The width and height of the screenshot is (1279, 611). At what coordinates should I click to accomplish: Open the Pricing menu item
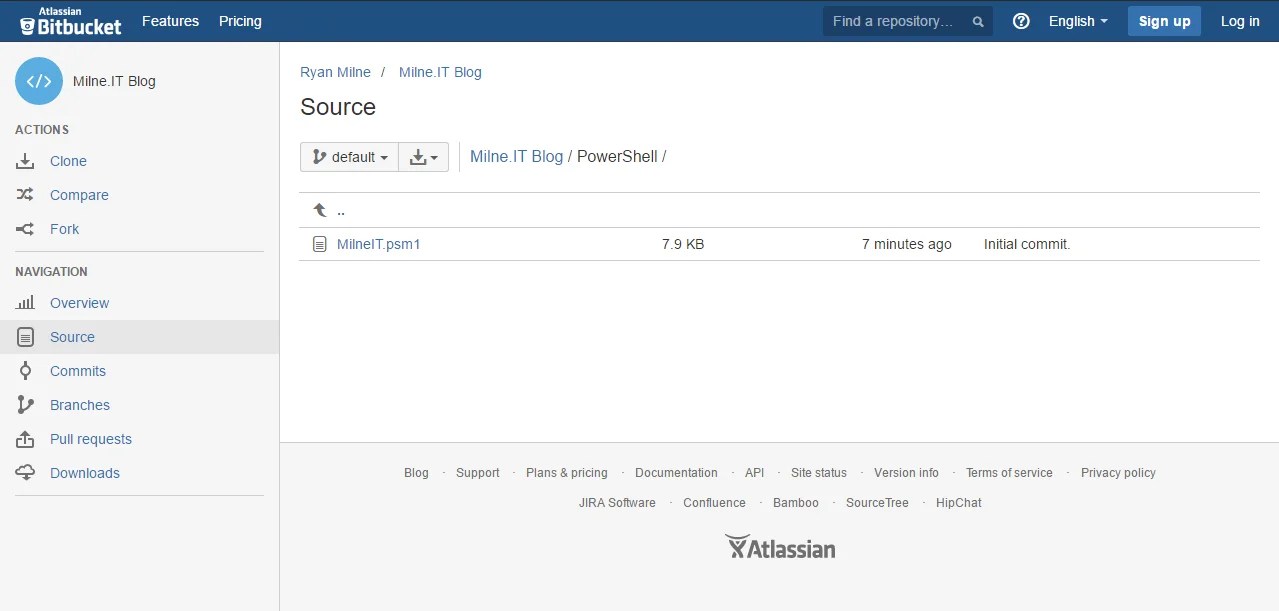pos(240,21)
